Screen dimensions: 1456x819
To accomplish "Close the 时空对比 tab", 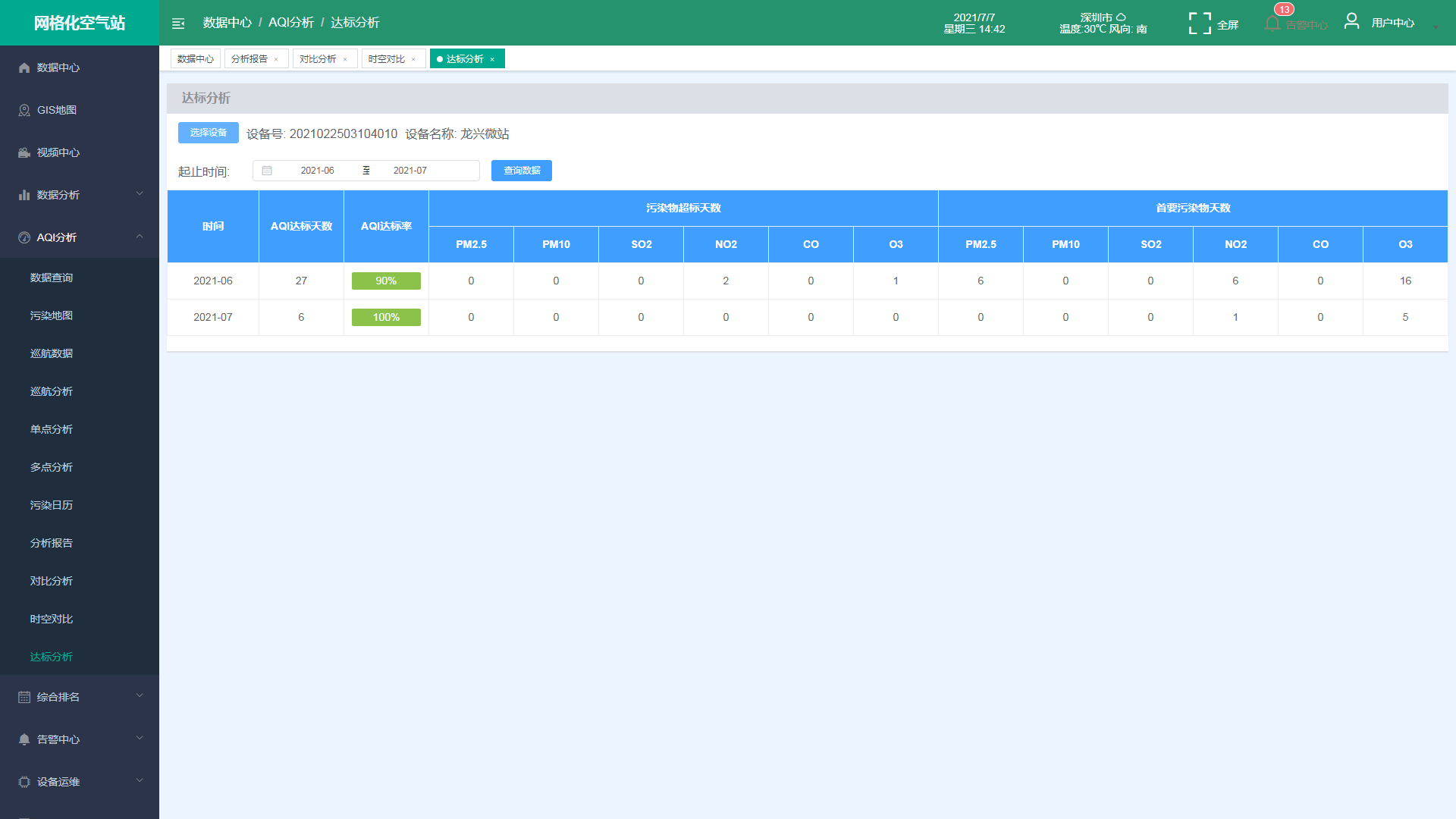I will pyautogui.click(x=413, y=59).
